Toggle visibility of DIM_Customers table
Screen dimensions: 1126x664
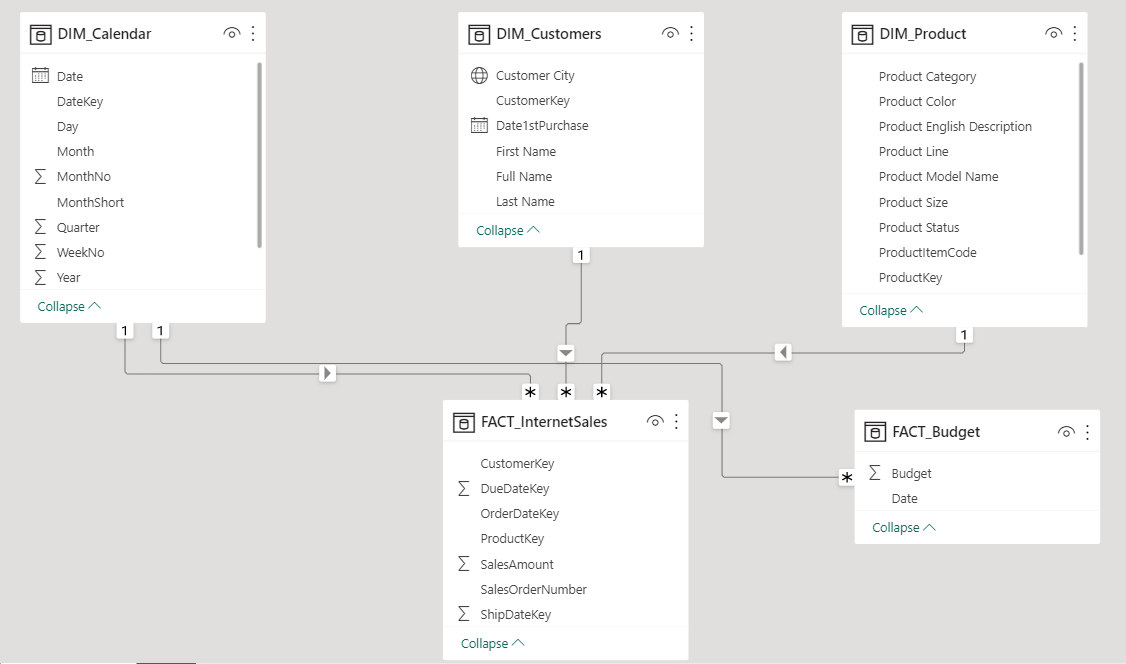tap(670, 32)
